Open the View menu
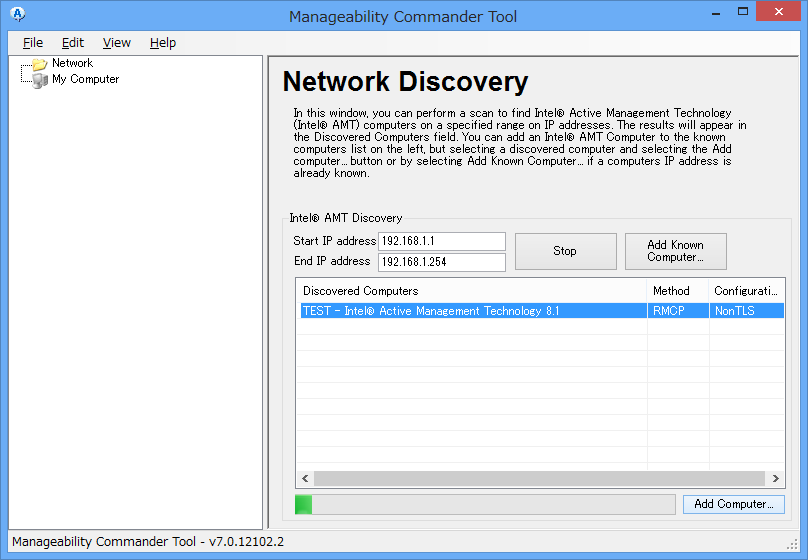808x560 pixels. (x=116, y=43)
